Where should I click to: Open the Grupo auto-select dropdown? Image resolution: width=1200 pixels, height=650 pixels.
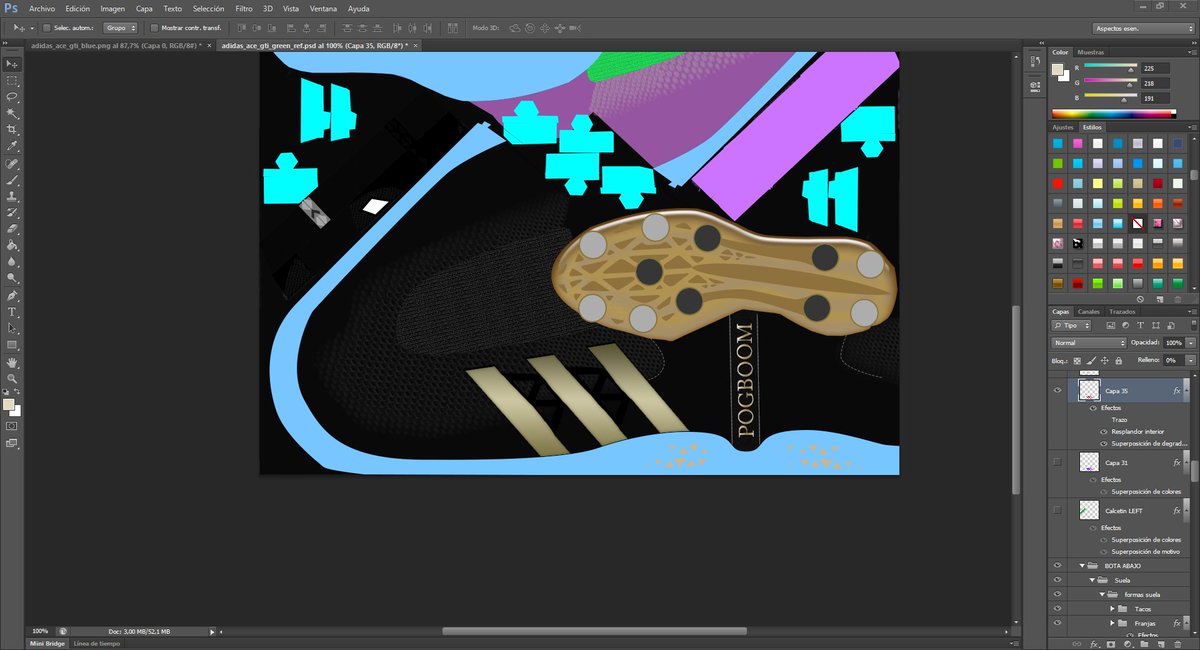[121, 28]
